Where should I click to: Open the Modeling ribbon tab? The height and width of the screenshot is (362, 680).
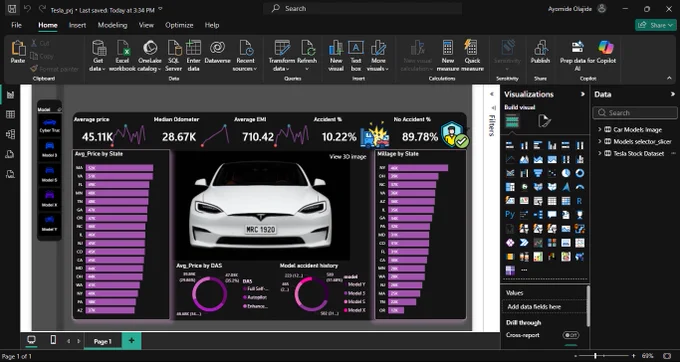point(112,25)
